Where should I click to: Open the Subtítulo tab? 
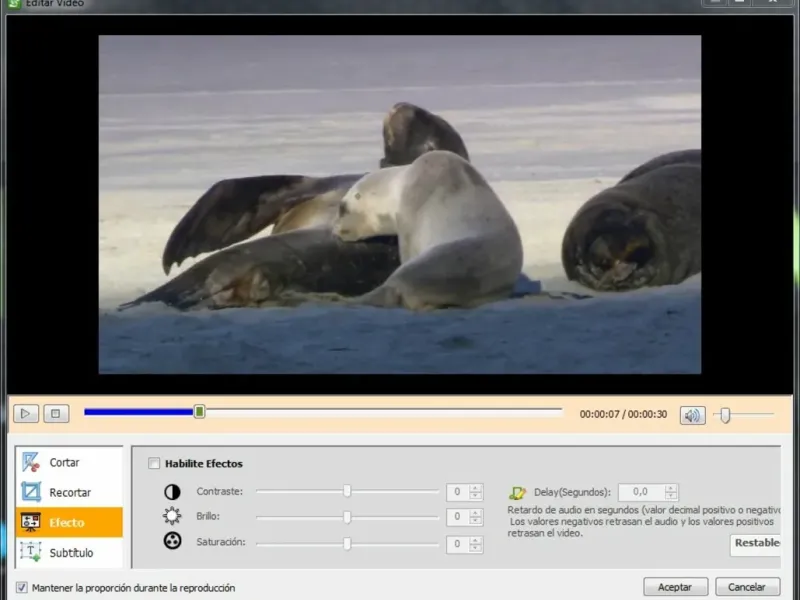point(70,552)
